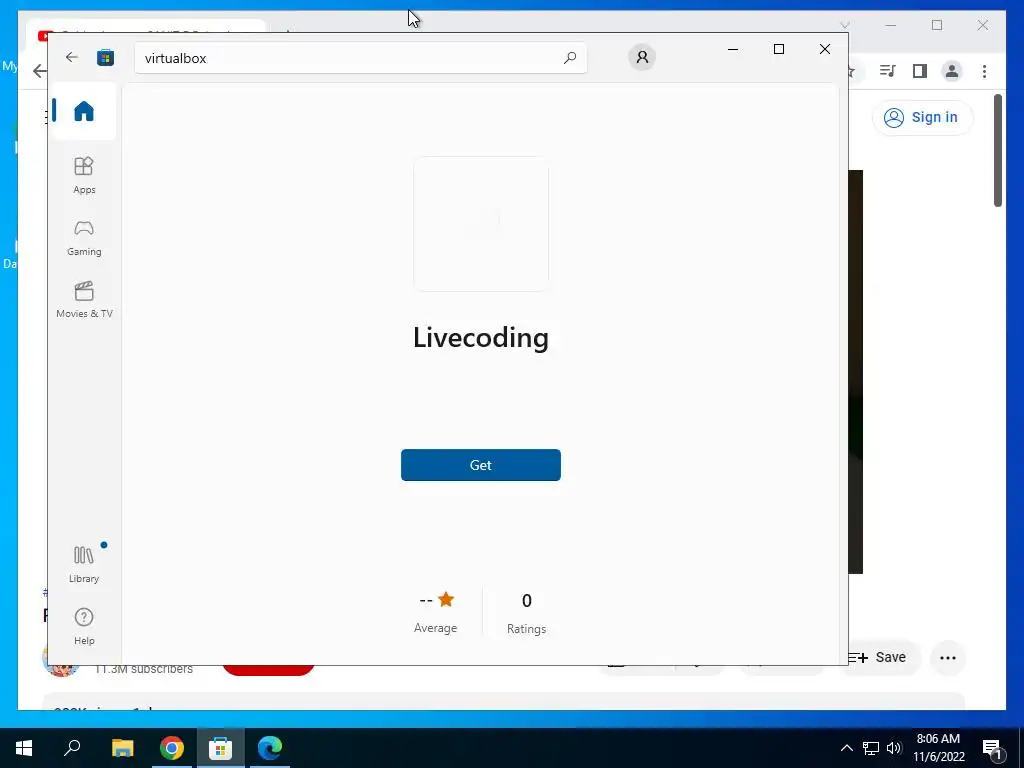The image size is (1024, 768).
Task: Open the taskbar clock and date
Action: click(938, 748)
